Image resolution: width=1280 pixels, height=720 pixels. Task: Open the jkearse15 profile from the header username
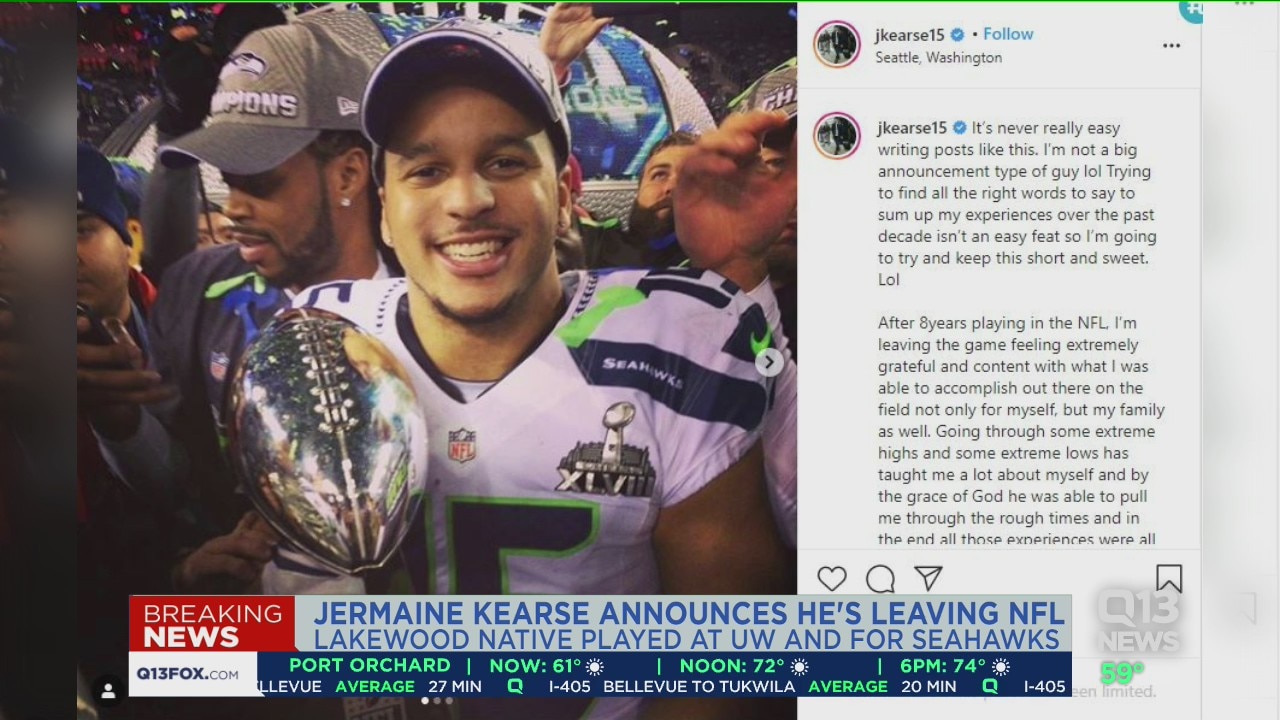pyautogui.click(x=910, y=35)
